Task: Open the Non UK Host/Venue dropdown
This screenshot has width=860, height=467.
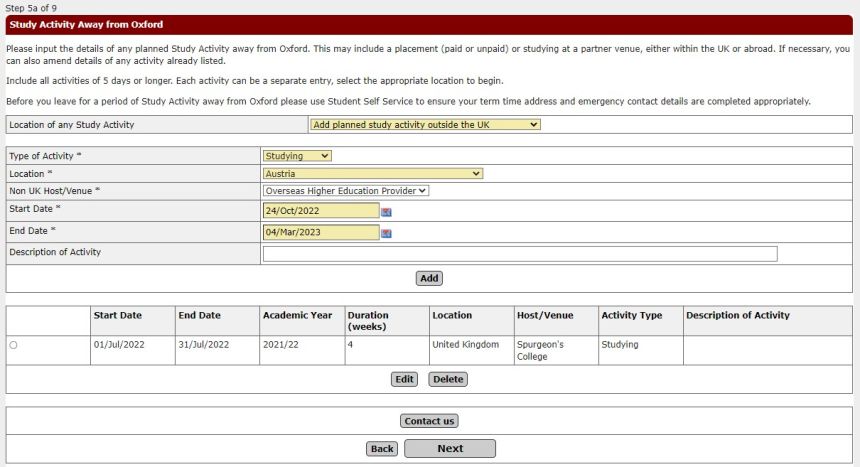Action: point(346,190)
